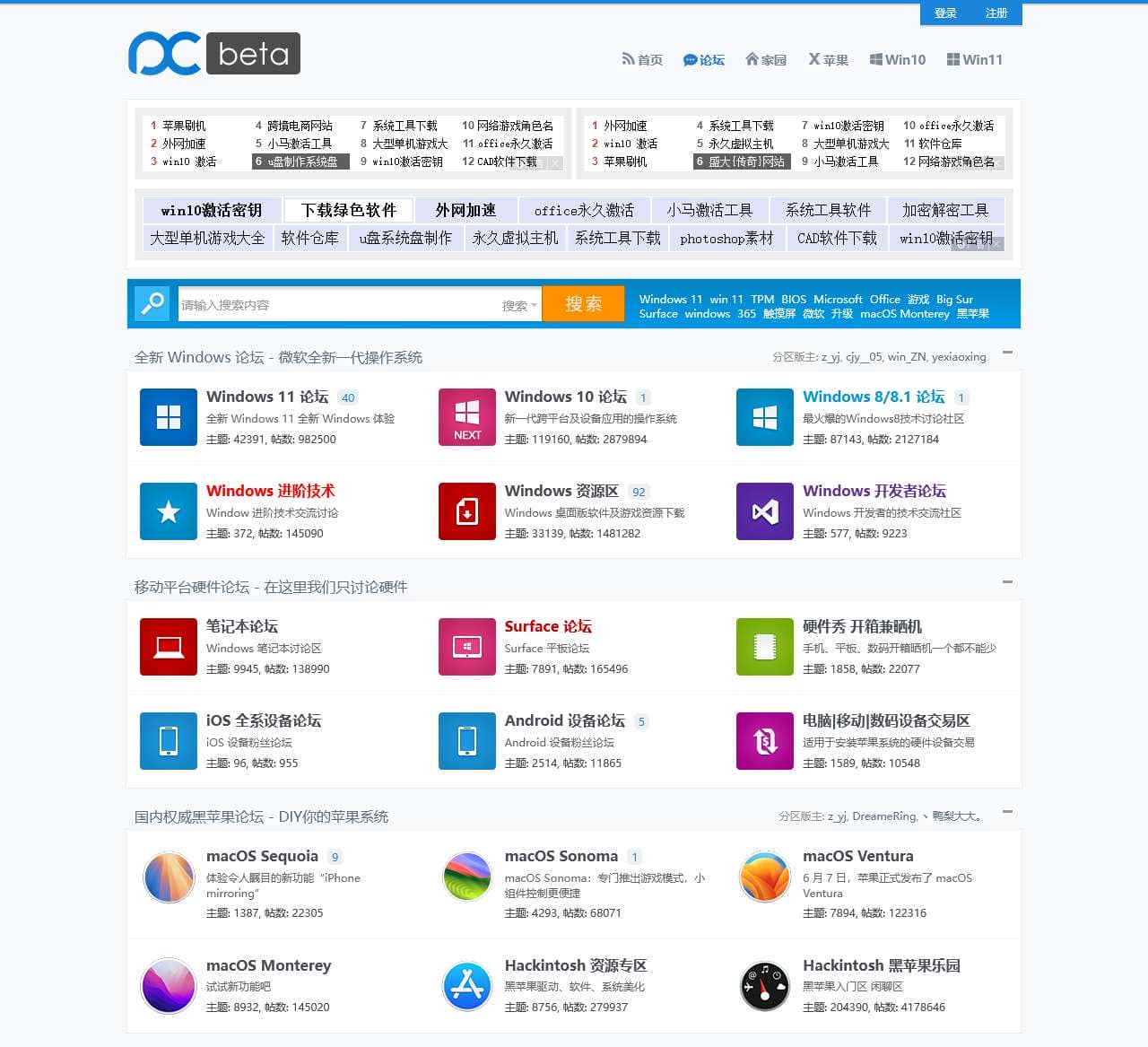The width and height of the screenshot is (1148, 1047).
Task: Click the macOS Monterey icon
Action: point(169,985)
